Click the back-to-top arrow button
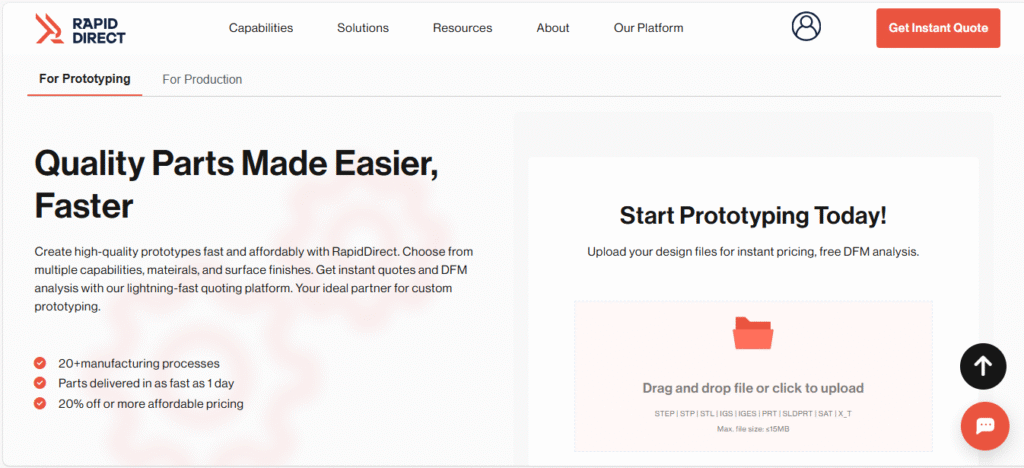Image resolution: width=1024 pixels, height=468 pixels. [983, 366]
